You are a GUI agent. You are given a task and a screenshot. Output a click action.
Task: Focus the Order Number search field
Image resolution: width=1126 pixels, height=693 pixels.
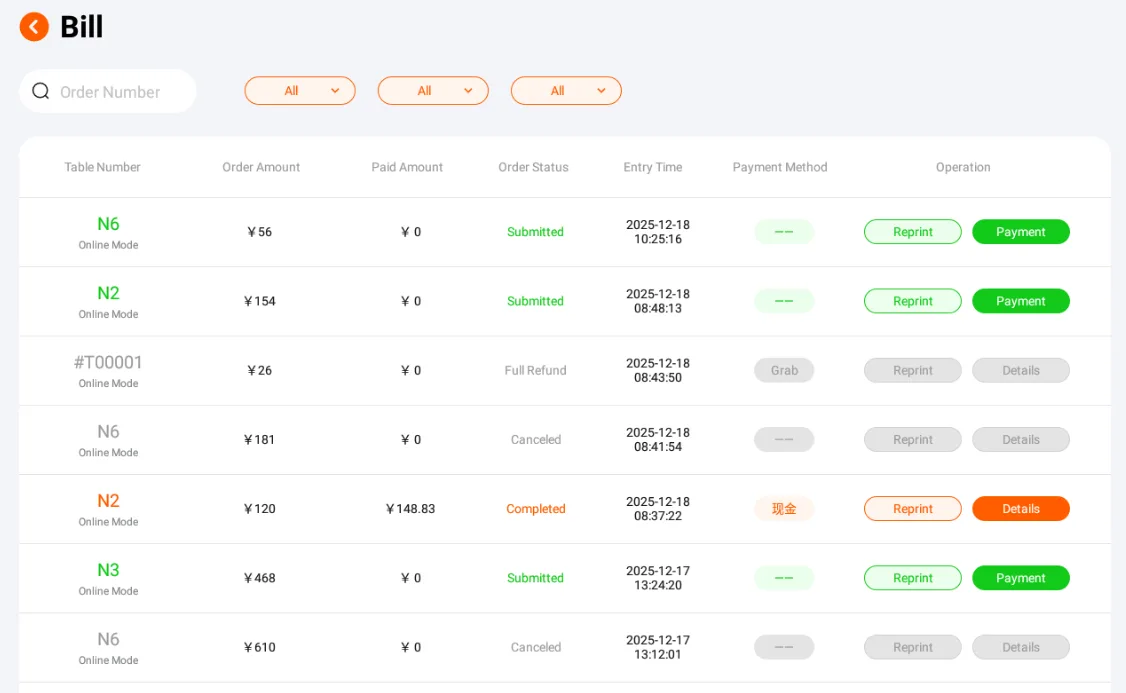[x=108, y=91]
